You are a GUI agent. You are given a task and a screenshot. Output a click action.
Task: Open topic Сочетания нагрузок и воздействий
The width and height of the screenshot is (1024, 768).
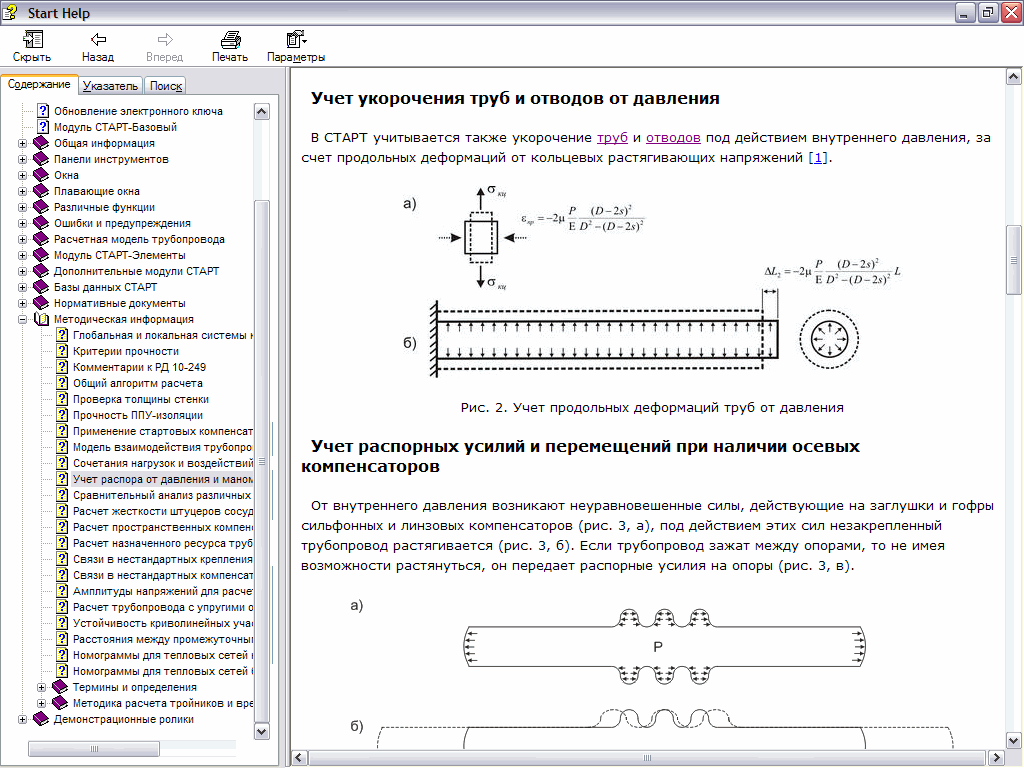point(163,463)
